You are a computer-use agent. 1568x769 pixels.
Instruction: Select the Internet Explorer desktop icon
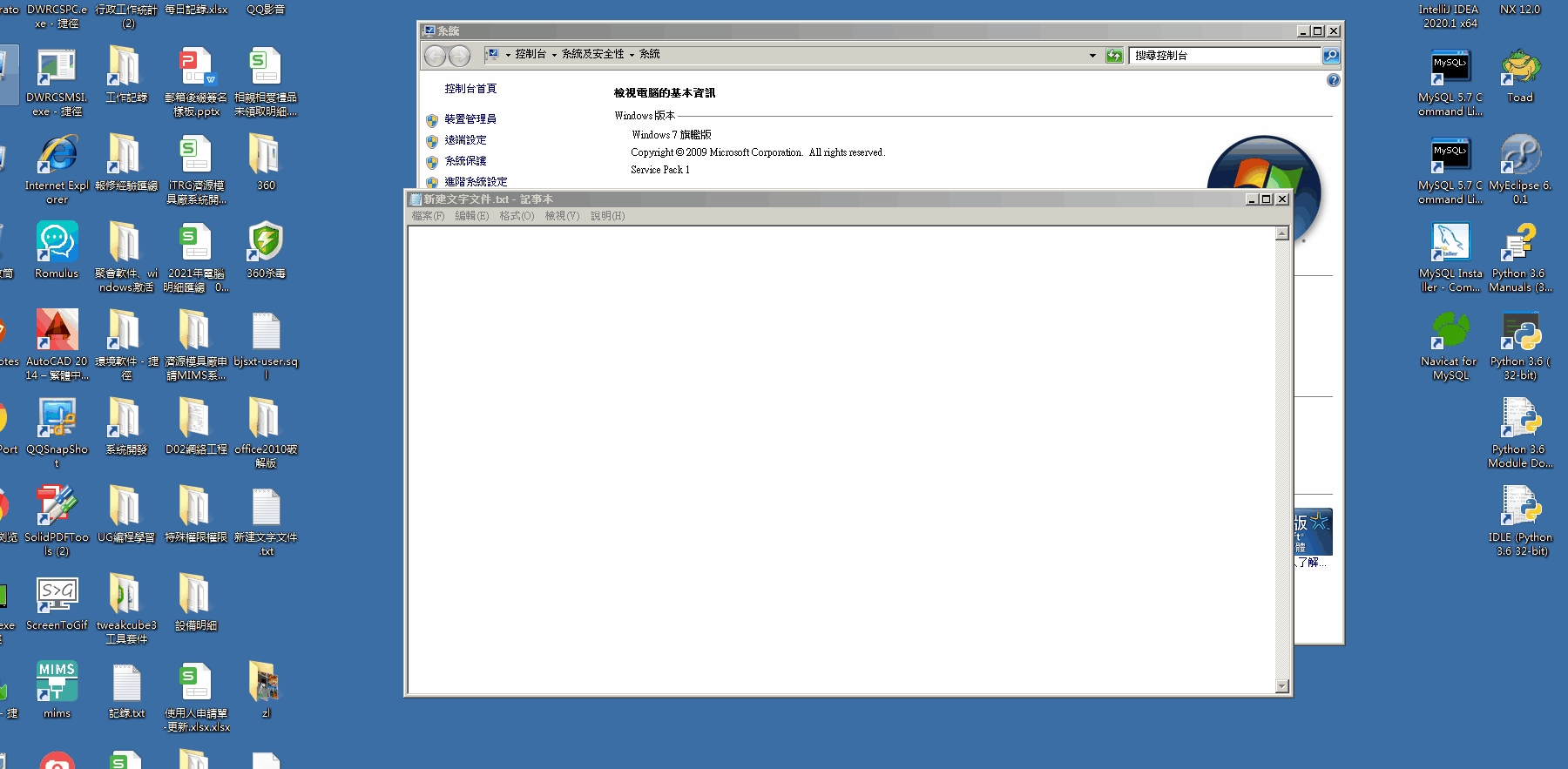(x=57, y=171)
